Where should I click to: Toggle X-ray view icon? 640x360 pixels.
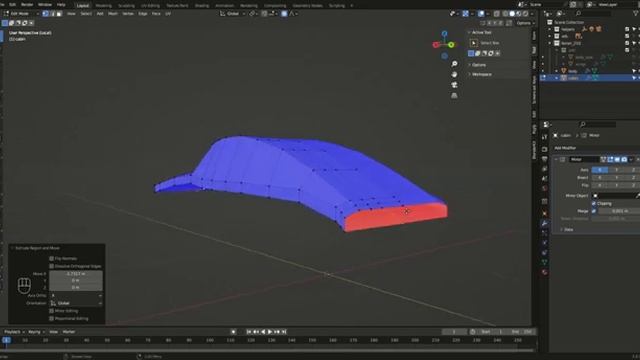(496, 13)
